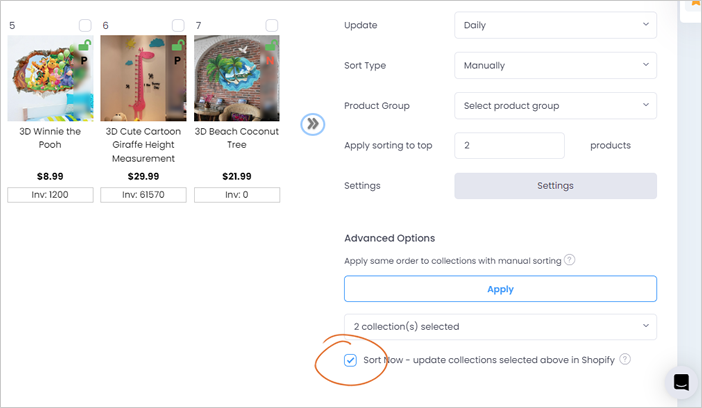Viewport: 702px width, 408px height.
Task: Click the Apply button
Action: pos(500,289)
